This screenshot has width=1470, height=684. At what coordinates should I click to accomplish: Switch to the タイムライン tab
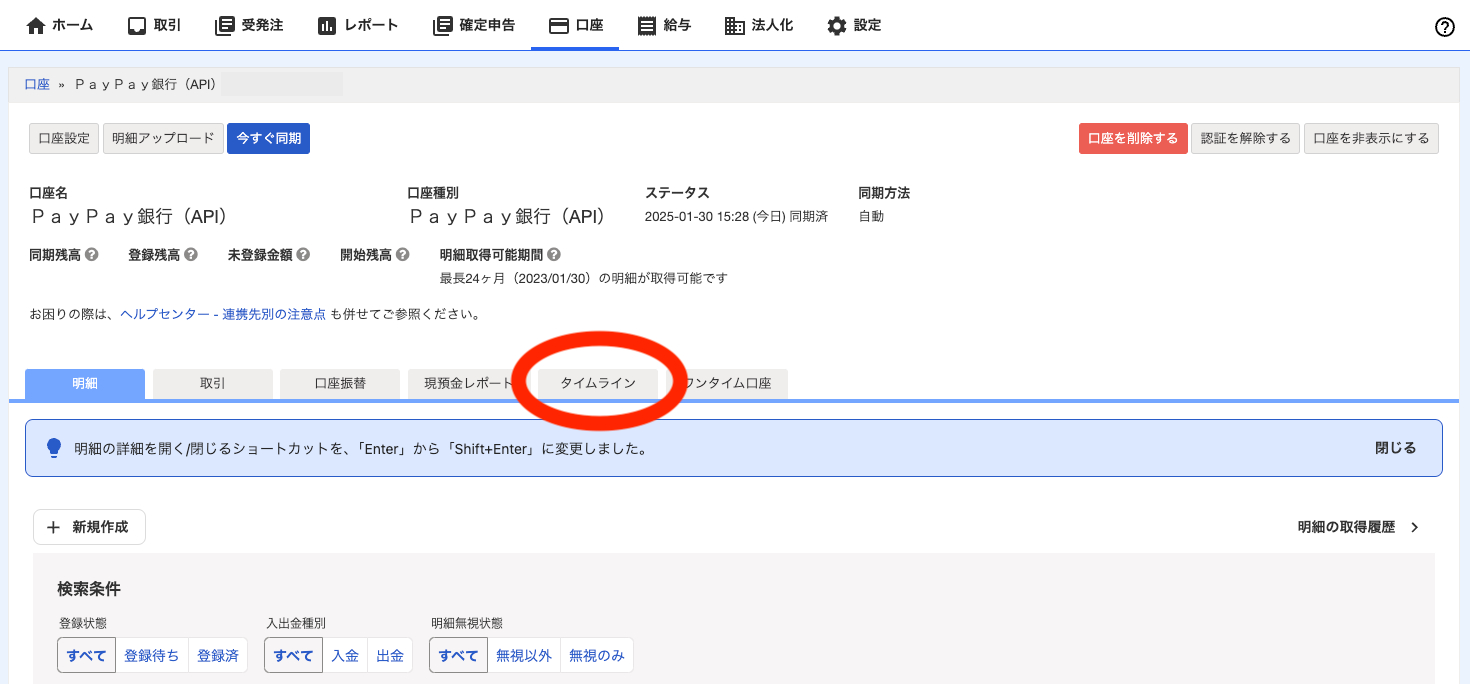point(598,383)
